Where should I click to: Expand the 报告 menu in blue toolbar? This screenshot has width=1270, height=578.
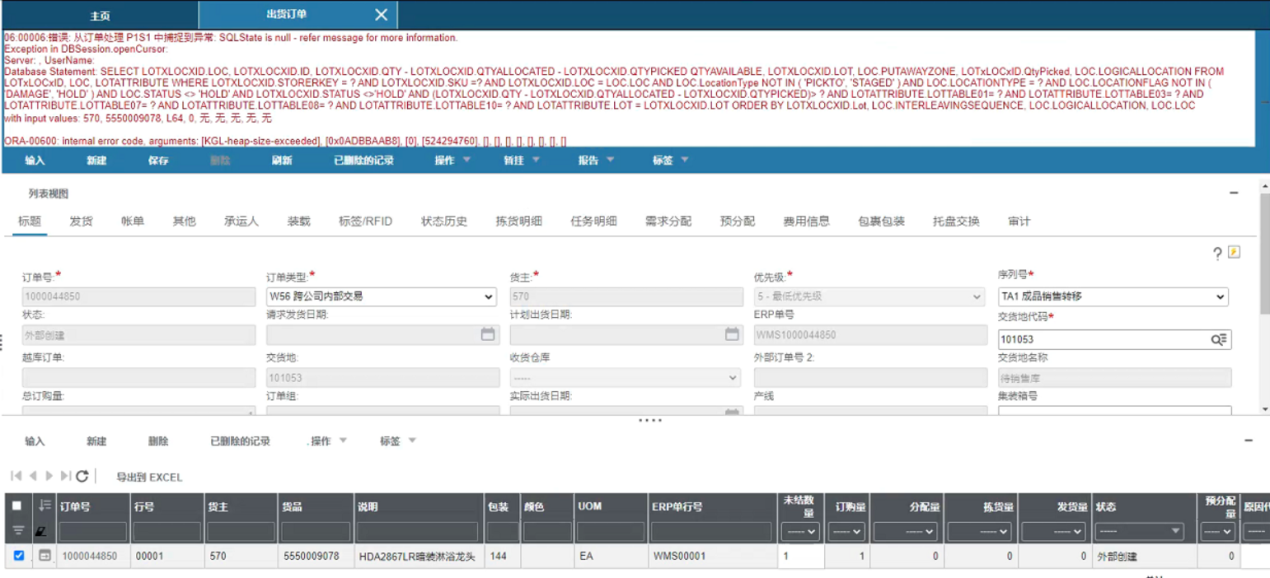point(597,160)
